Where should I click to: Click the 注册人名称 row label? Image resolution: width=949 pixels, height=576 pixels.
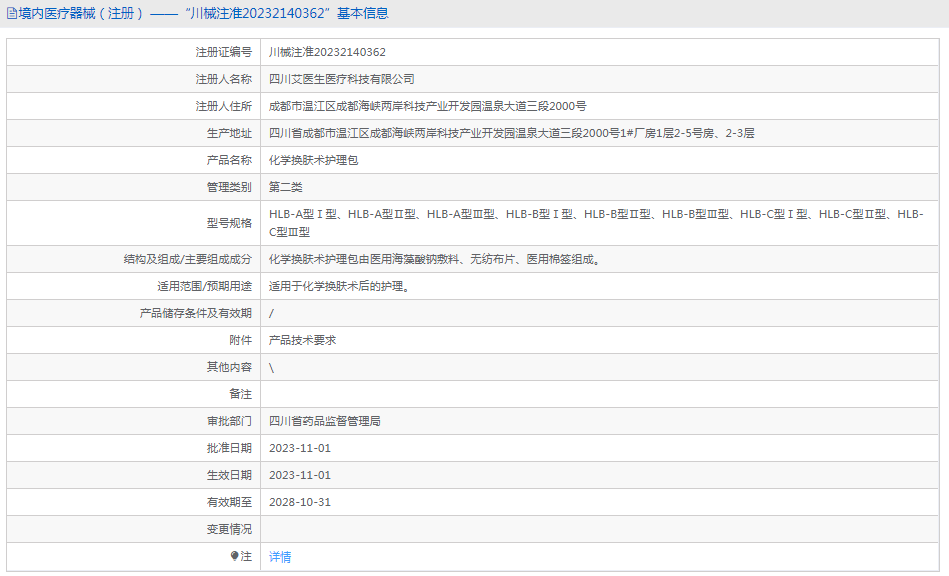pyautogui.click(x=223, y=79)
